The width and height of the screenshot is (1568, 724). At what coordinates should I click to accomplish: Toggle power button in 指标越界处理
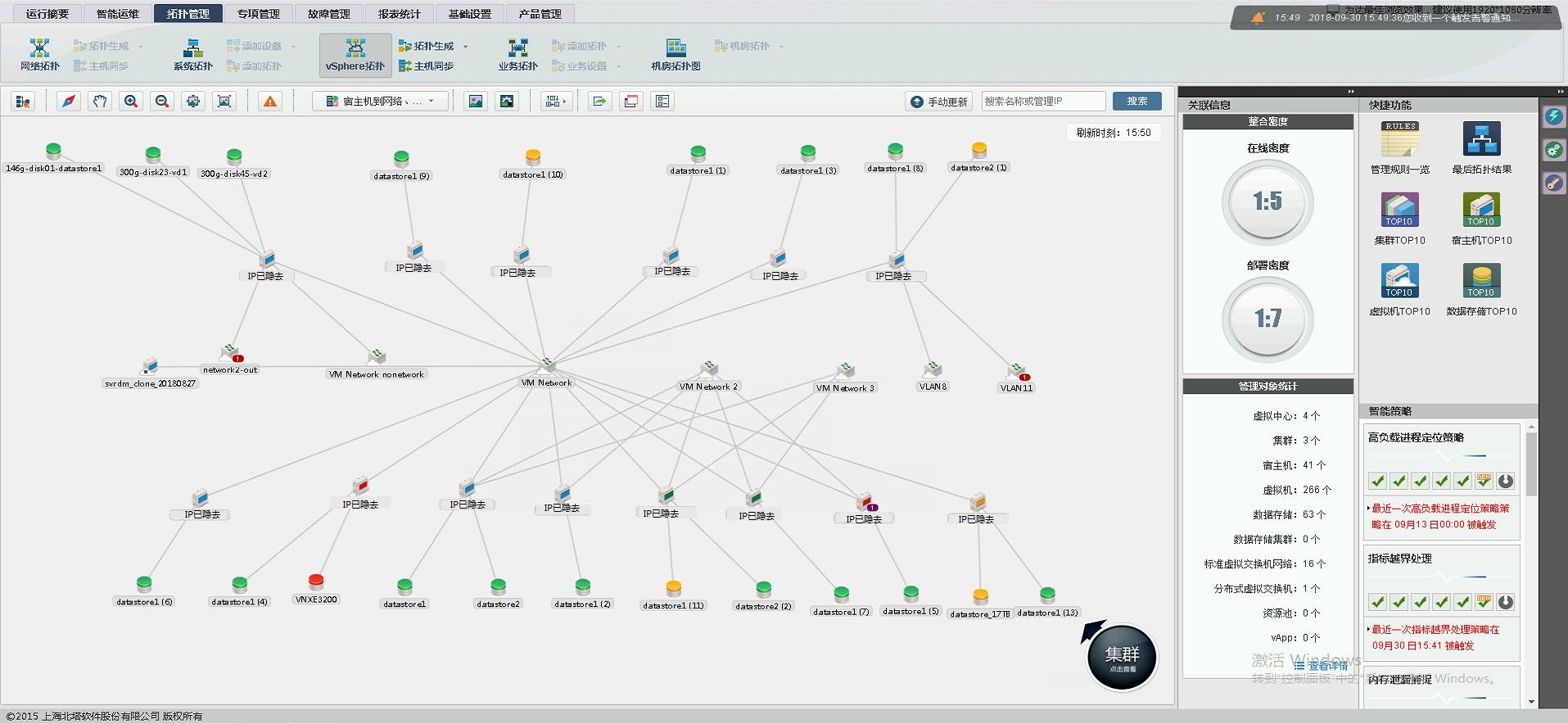tap(1505, 603)
